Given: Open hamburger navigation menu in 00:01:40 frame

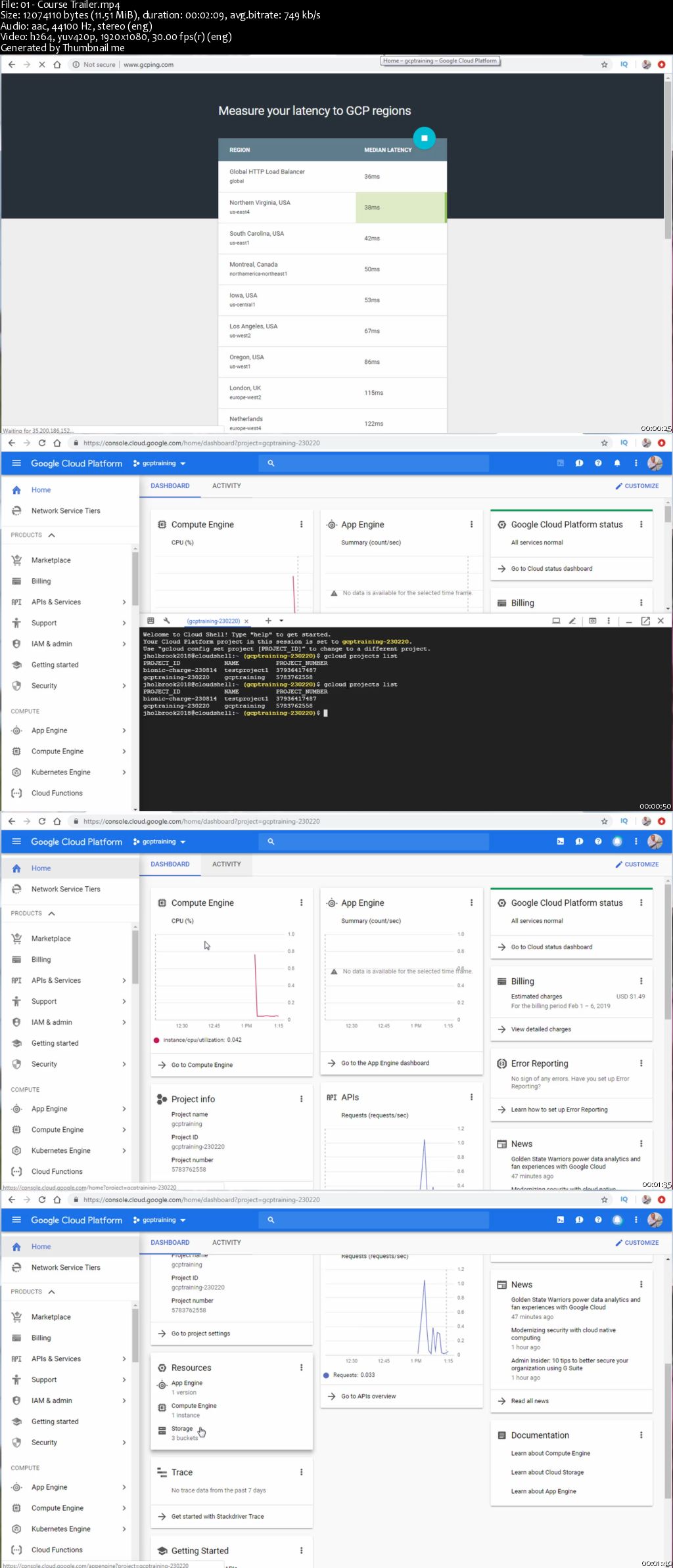Looking at the screenshot, I should [x=16, y=1220].
